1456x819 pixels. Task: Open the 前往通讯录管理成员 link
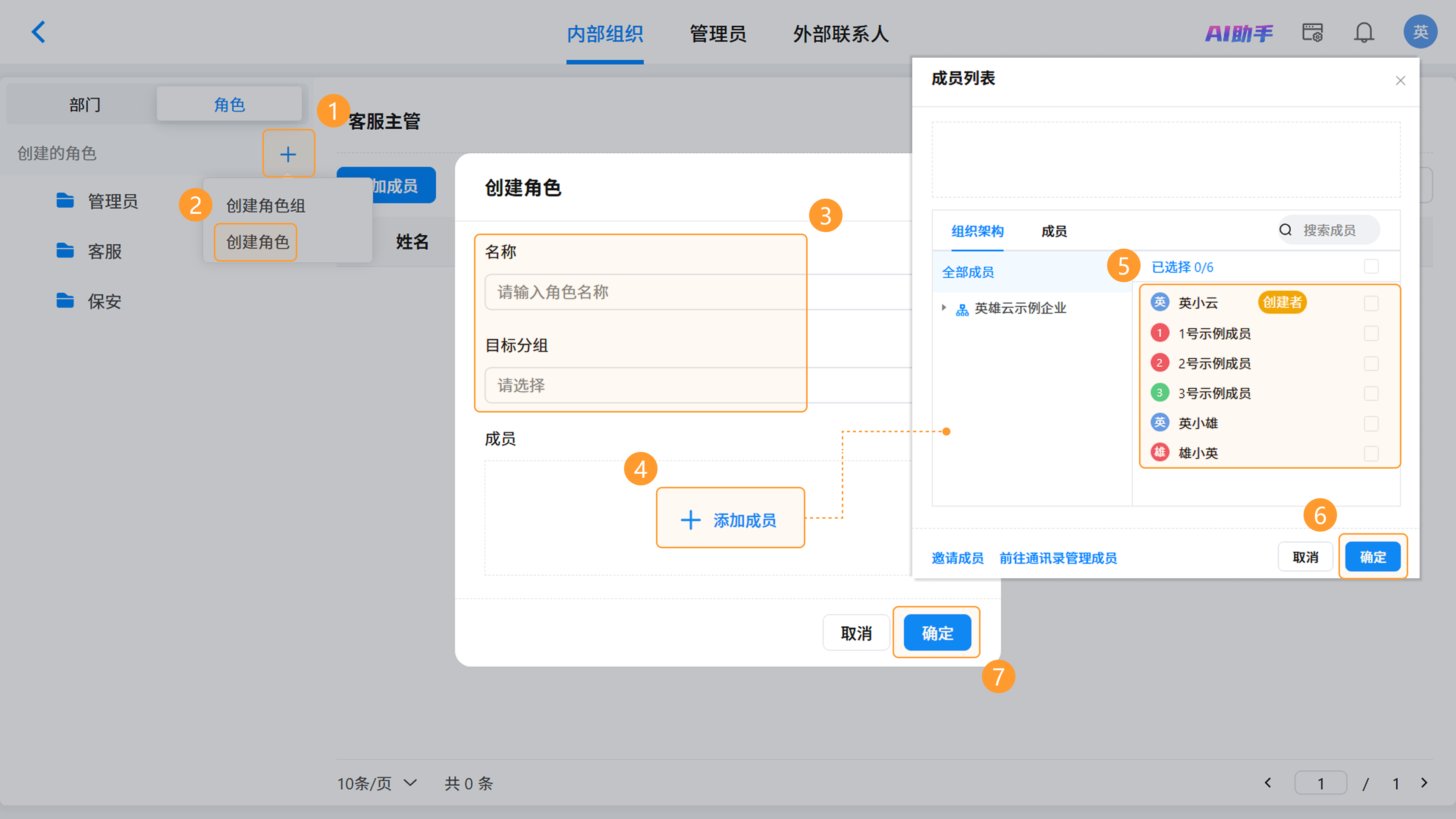coord(1058,559)
